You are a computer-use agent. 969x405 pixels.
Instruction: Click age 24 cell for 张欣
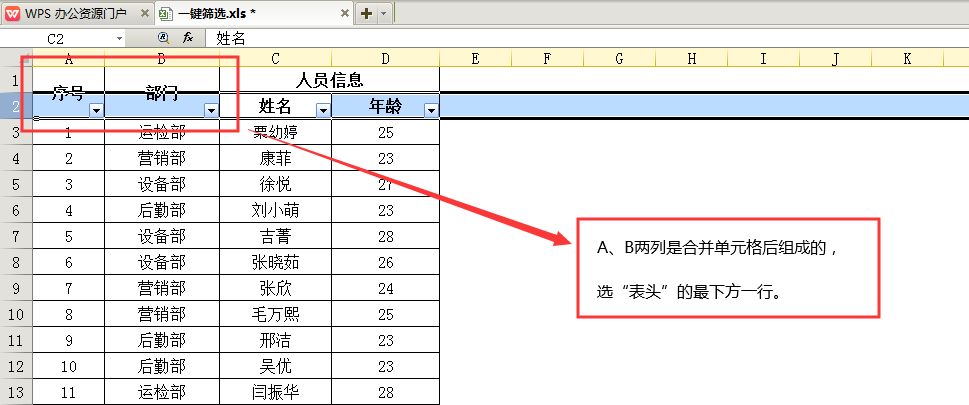tap(386, 288)
